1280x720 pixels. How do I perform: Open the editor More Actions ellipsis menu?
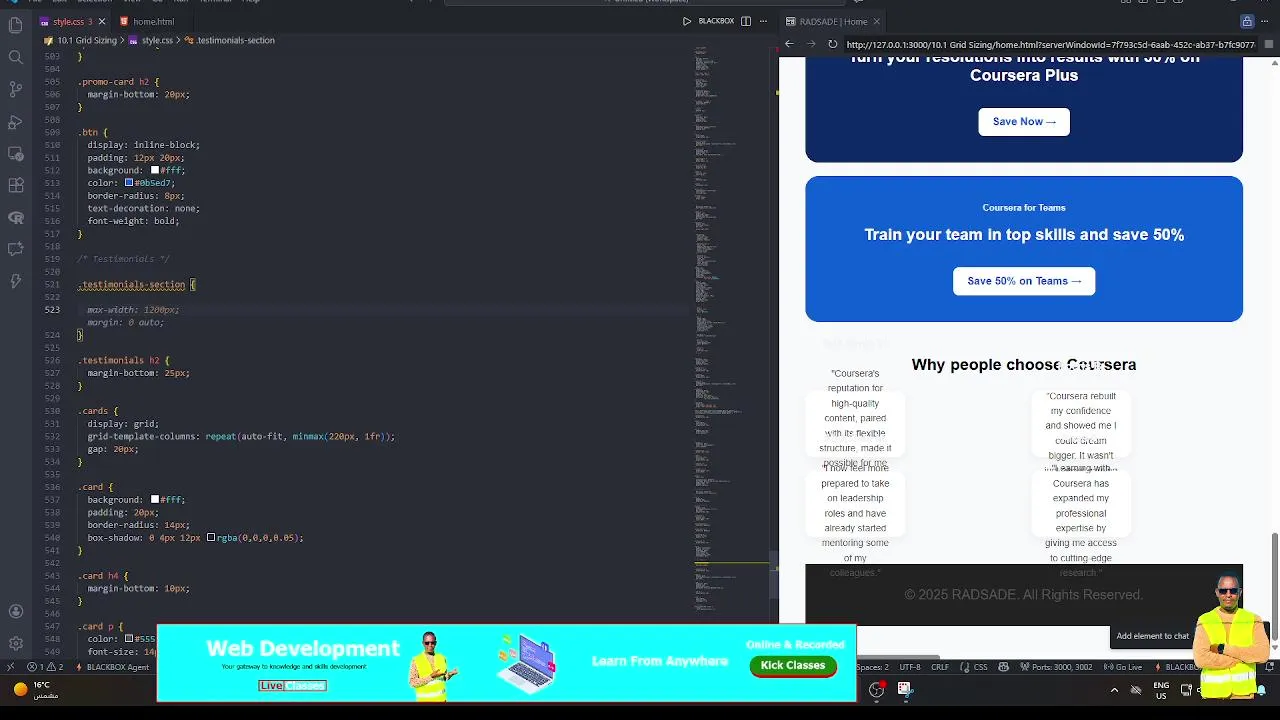[x=763, y=21]
